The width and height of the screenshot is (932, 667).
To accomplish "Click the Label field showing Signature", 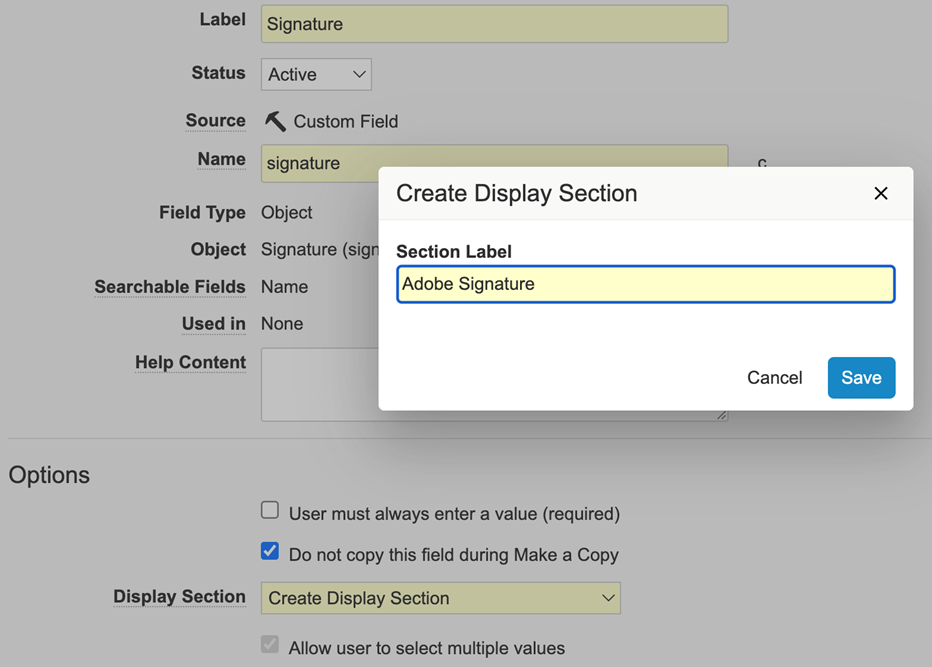I will click(x=493, y=23).
